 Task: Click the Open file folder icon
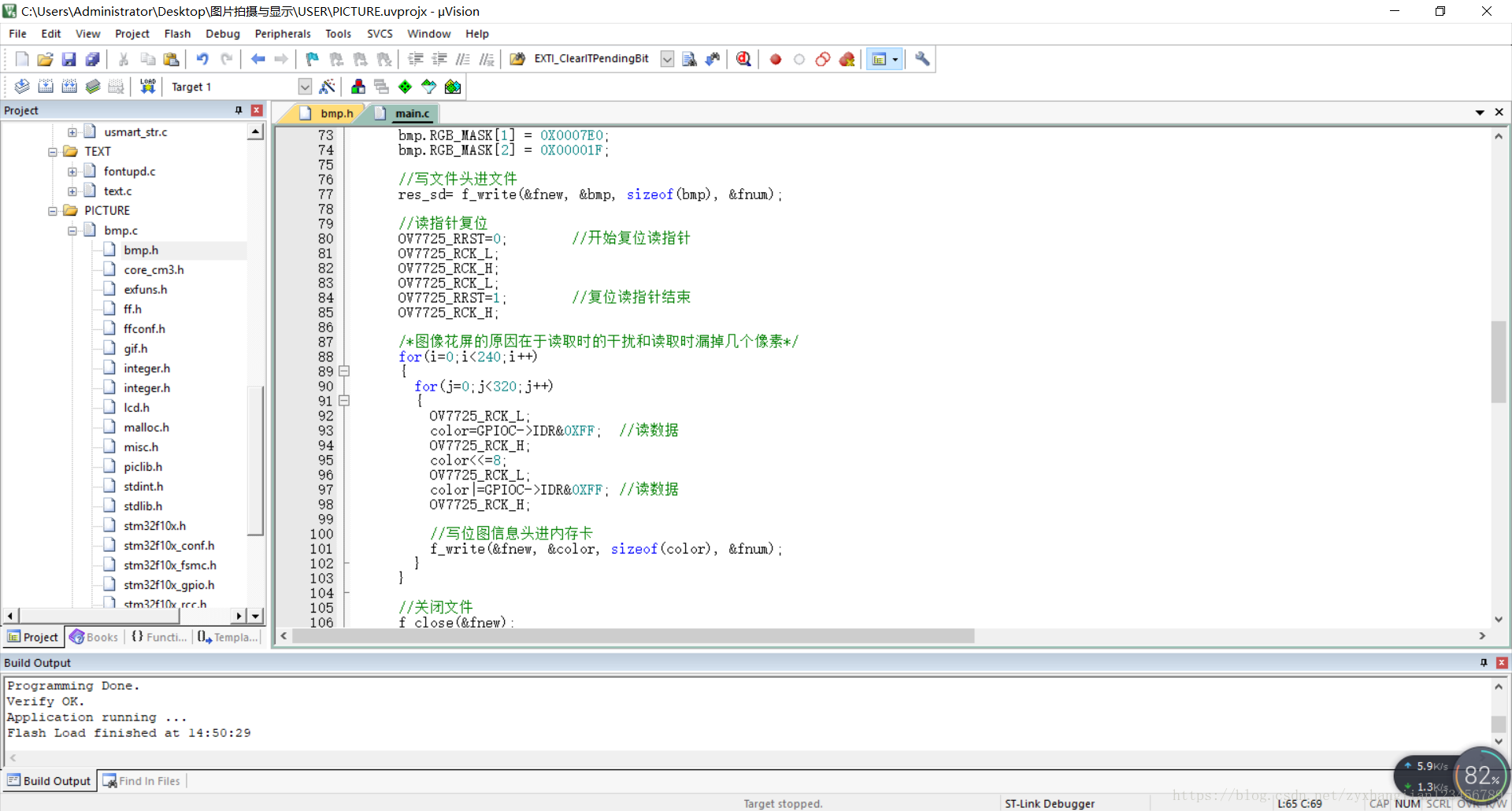[x=46, y=59]
